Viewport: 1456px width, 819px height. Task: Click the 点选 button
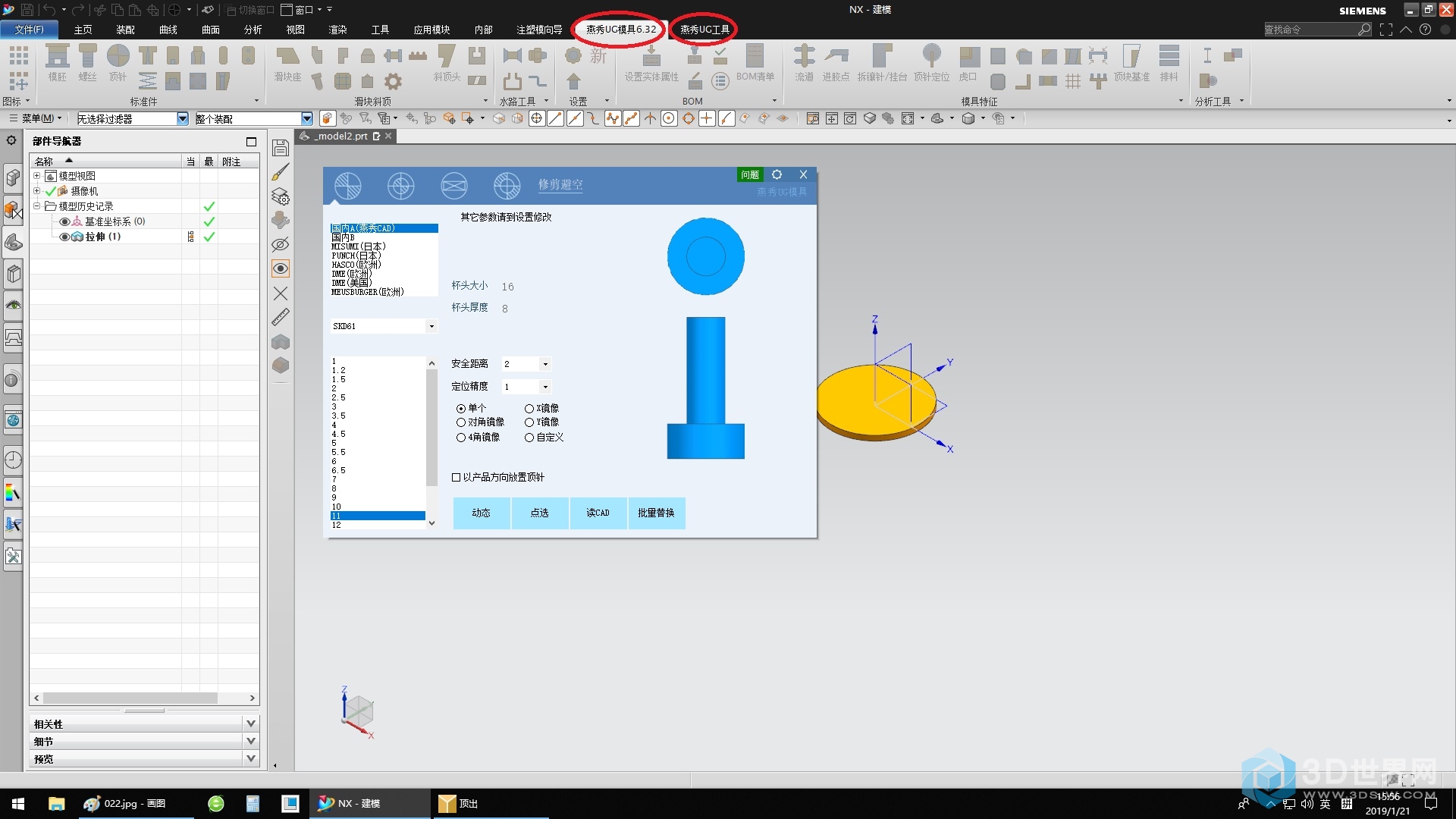pyautogui.click(x=540, y=513)
